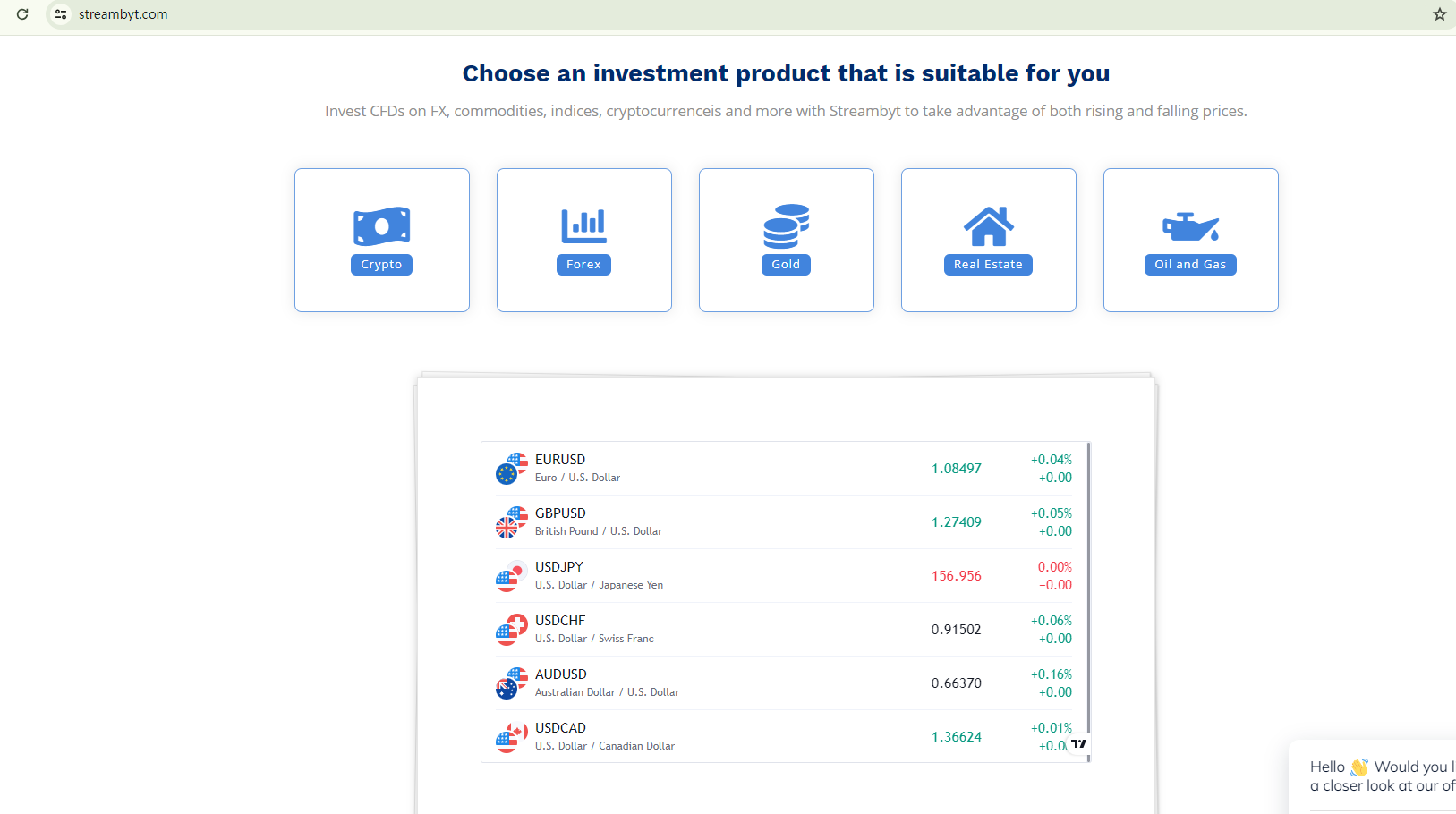Click the Real Estate house icon
Screen dimensions: 1456x814
pos(988,226)
